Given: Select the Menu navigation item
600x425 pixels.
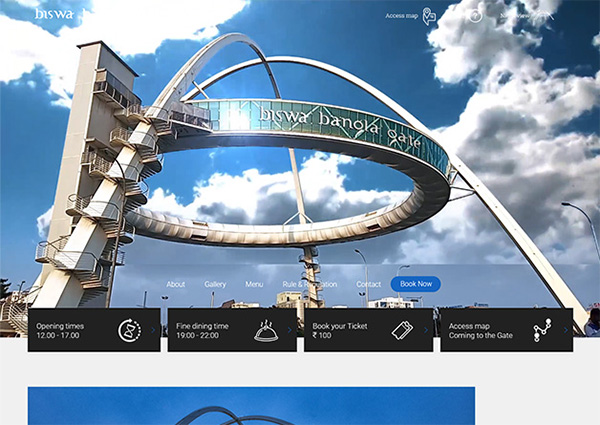Looking at the screenshot, I should (254, 284).
